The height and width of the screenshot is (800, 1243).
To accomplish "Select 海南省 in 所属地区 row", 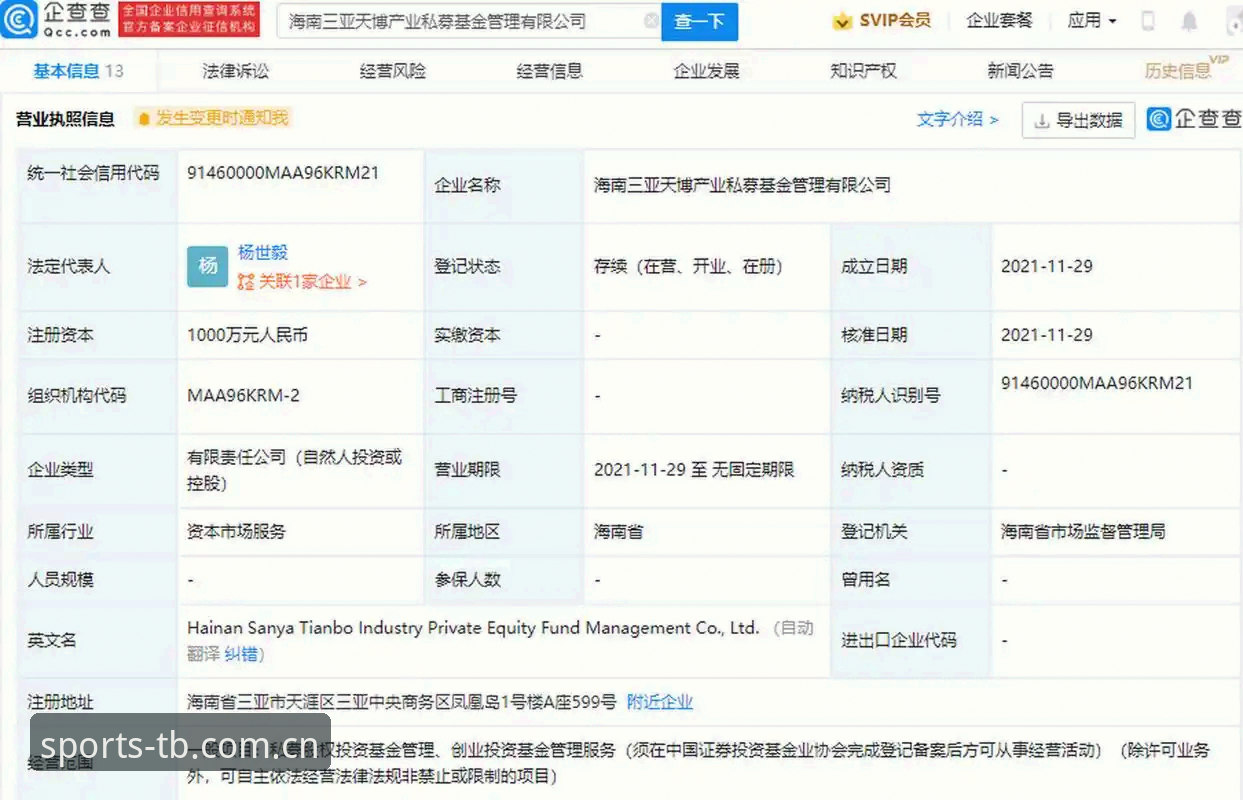I will (618, 532).
